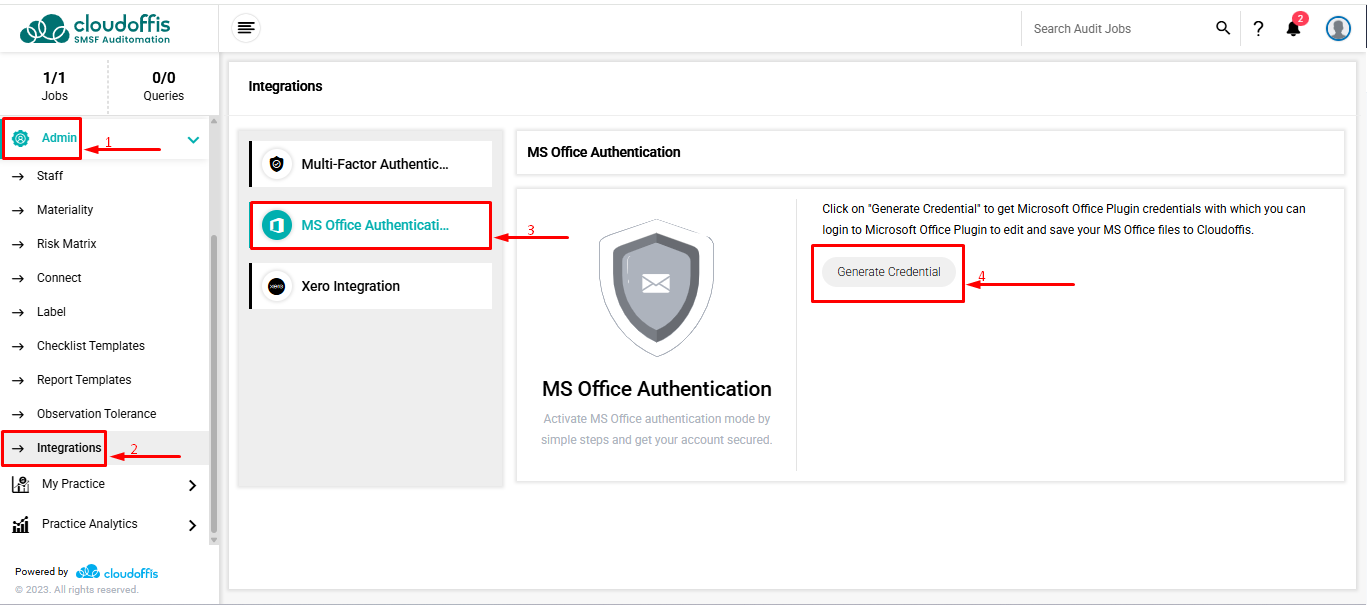Click the Integrations page heading
This screenshot has height=605, width=1367.
coord(285,86)
